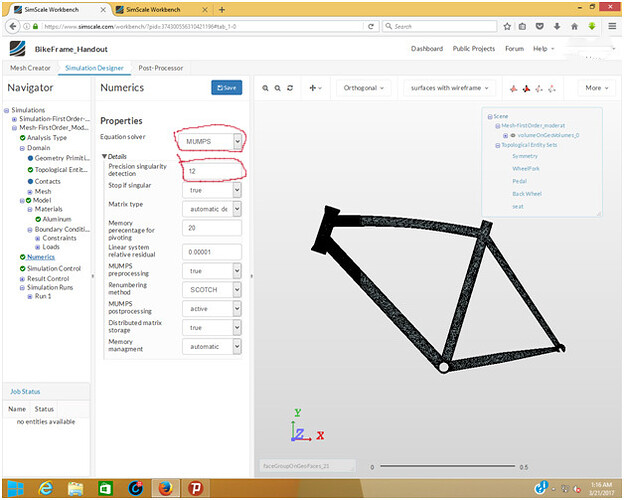Switch to the Mesh Creator tab

pyautogui.click(x=30, y=68)
